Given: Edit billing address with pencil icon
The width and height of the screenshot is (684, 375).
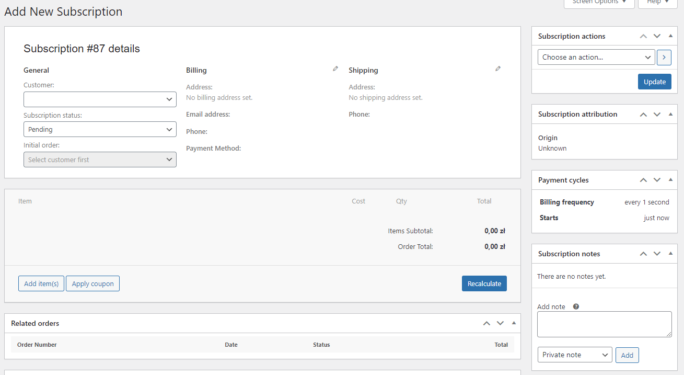Looking at the screenshot, I should pos(335,68).
